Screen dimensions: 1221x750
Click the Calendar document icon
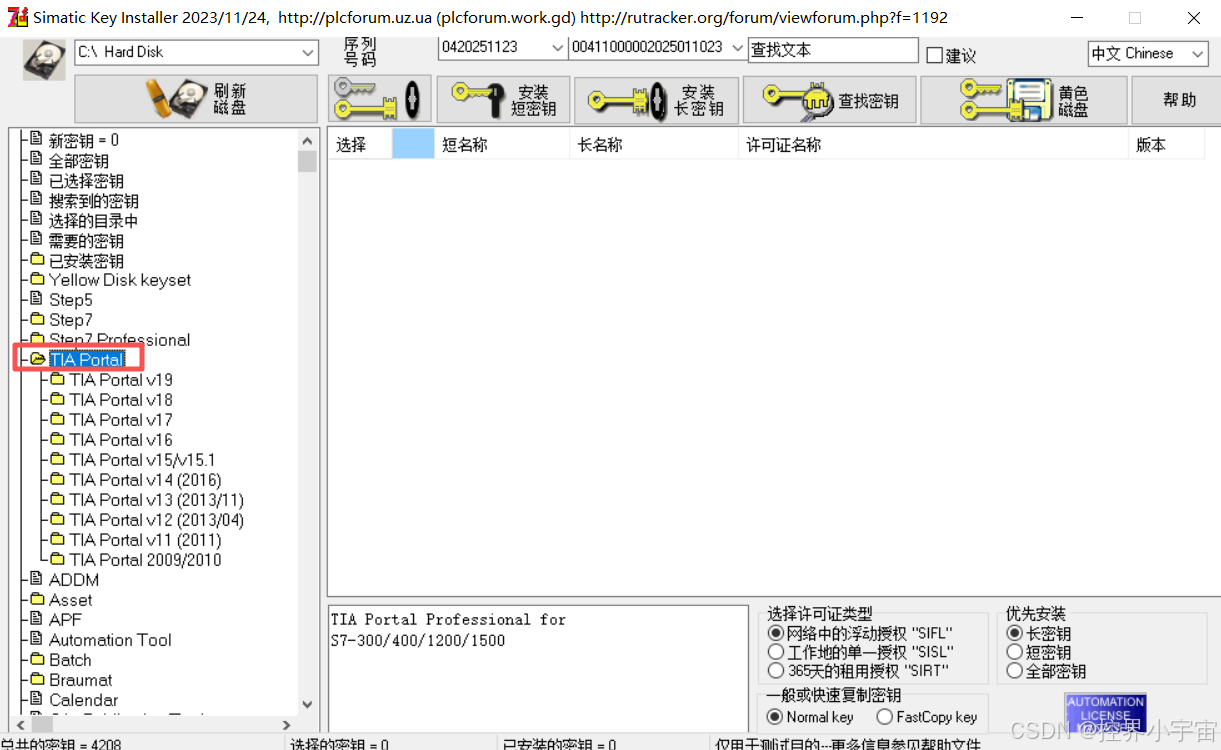37,699
